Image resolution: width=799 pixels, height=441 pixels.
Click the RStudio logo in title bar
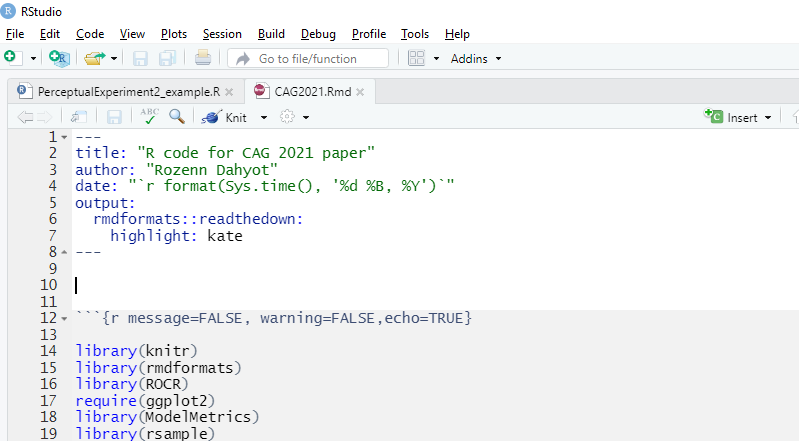(8, 11)
